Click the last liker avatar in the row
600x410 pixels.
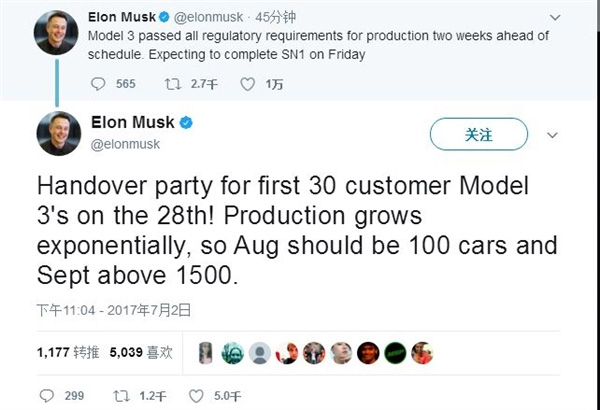coord(423,352)
